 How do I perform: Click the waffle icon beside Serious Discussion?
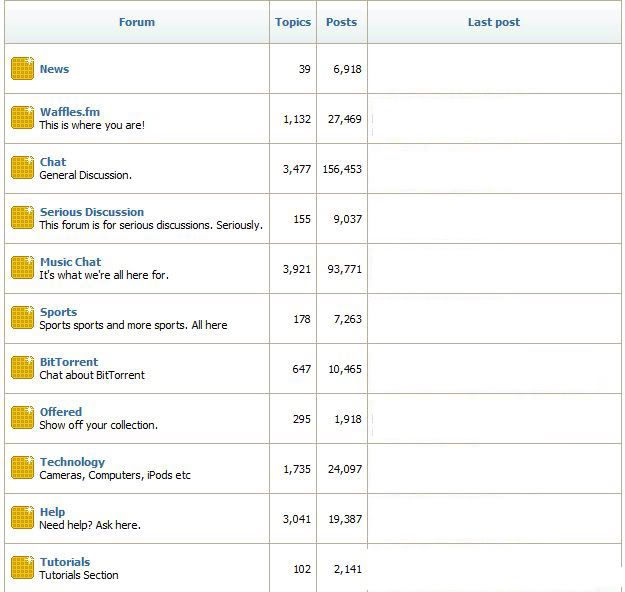(23, 218)
